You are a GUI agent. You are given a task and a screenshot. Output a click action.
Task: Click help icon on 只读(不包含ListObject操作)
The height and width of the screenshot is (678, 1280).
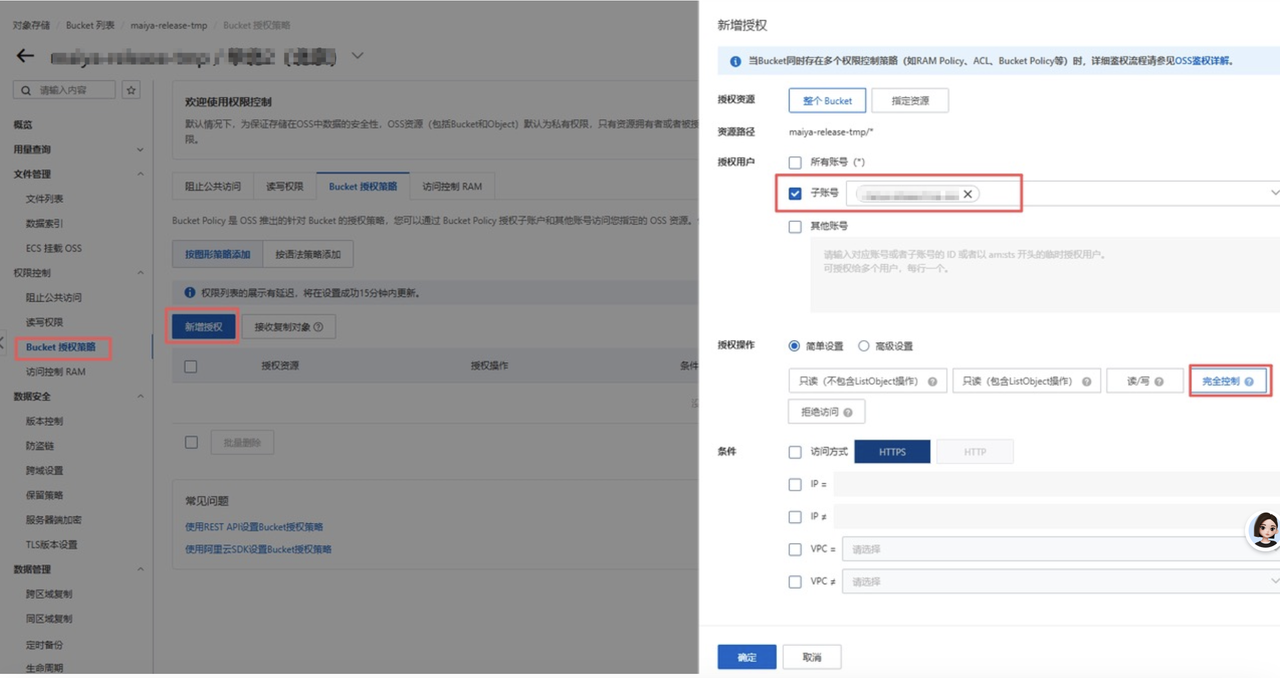click(932, 381)
